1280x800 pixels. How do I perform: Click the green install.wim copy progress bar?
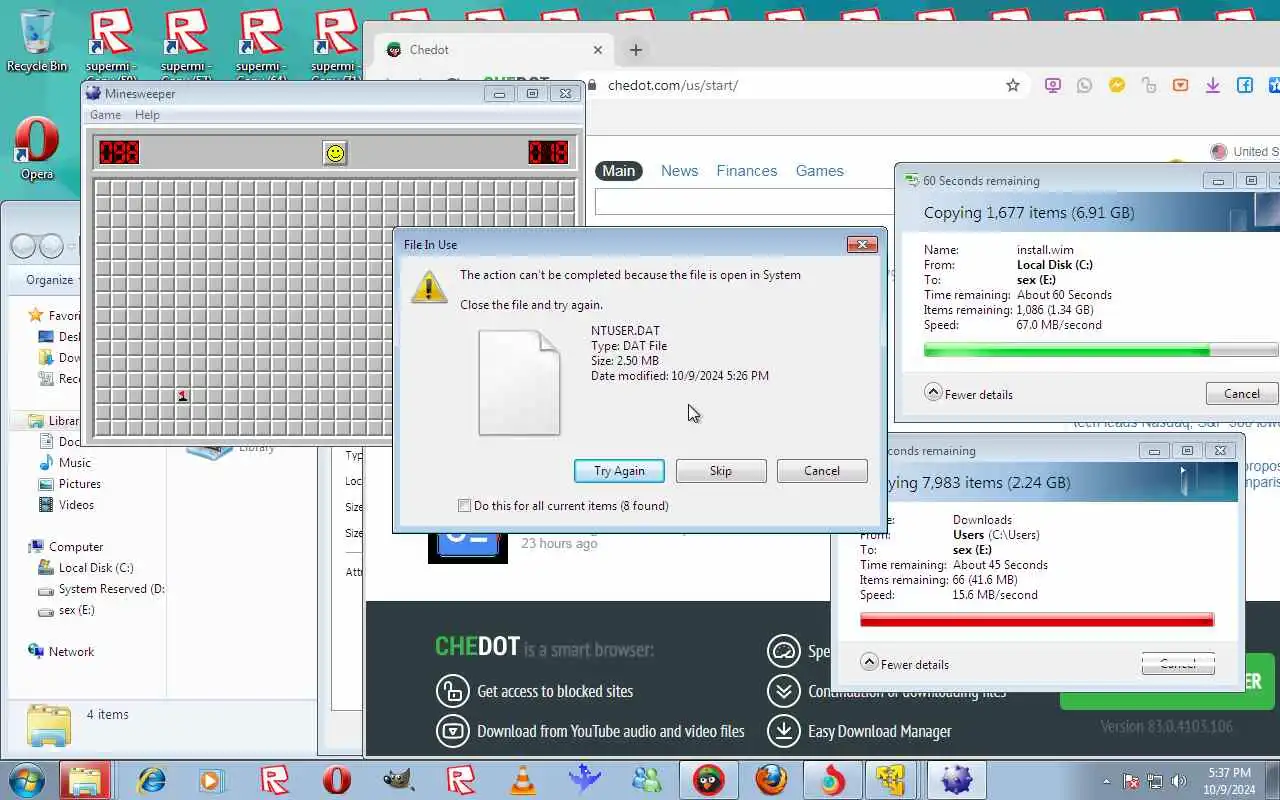tap(1101, 351)
